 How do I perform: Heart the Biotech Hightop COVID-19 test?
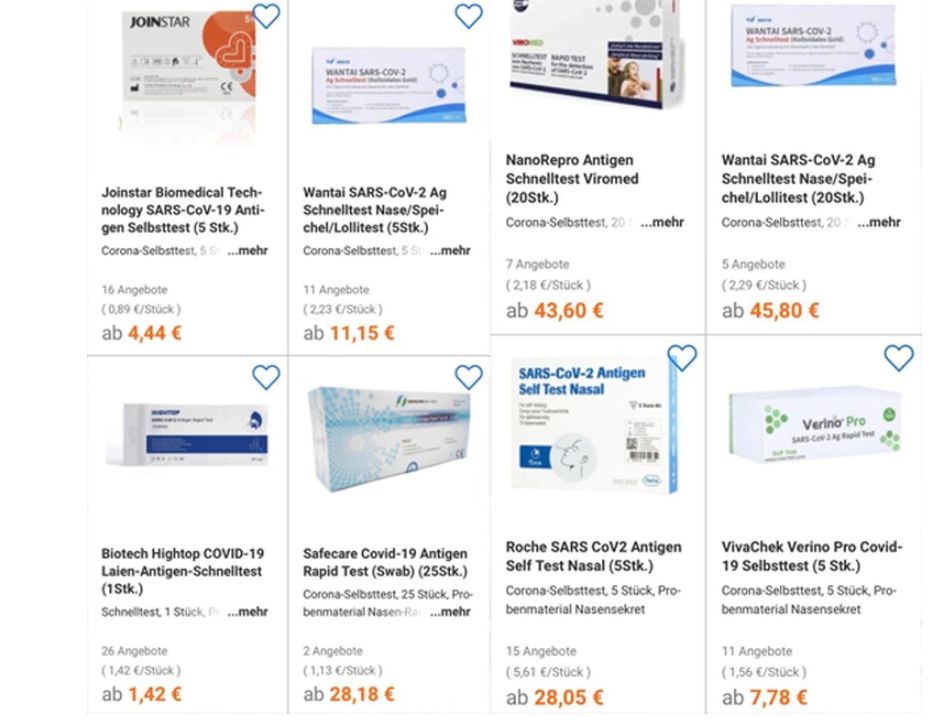266,377
